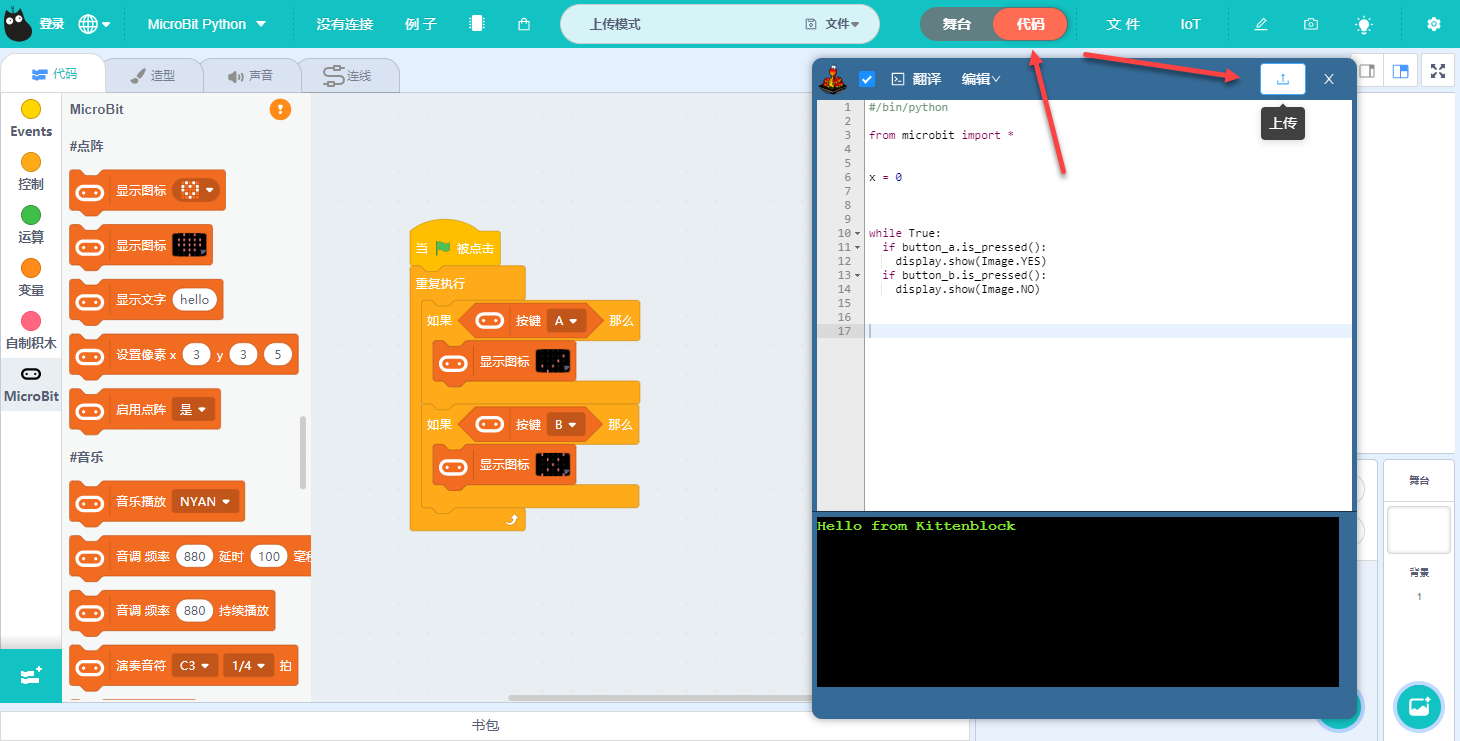Image resolution: width=1460 pixels, height=741 pixels.
Task: Collapse the button_b if block at line 13
Action: pos(857,275)
